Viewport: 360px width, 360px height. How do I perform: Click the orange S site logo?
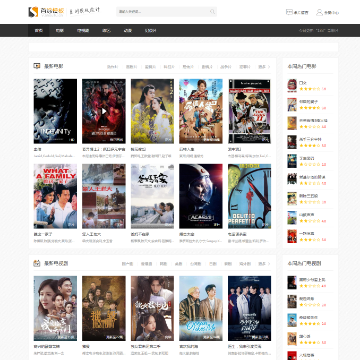click(x=33, y=12)
